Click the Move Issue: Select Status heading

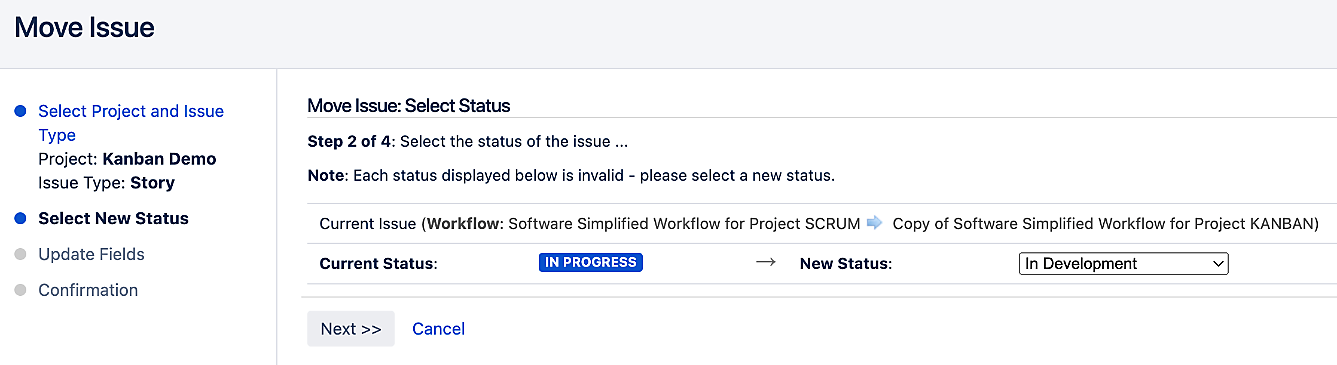point(409,105)
